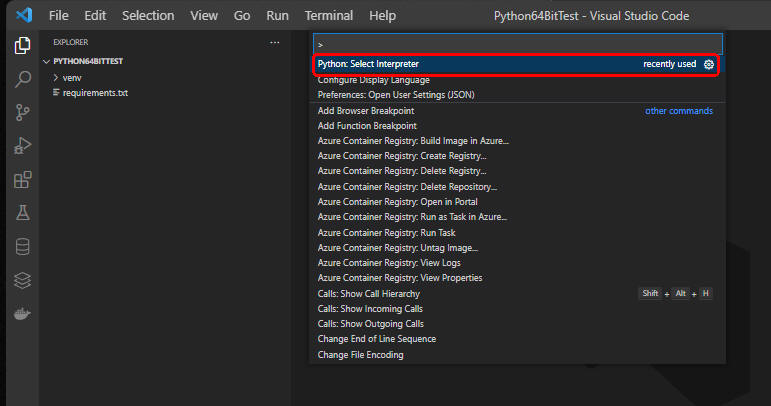Select Azure Container Registry: Delete Repository
Screen dimensions: 771x406
[518, 187]
